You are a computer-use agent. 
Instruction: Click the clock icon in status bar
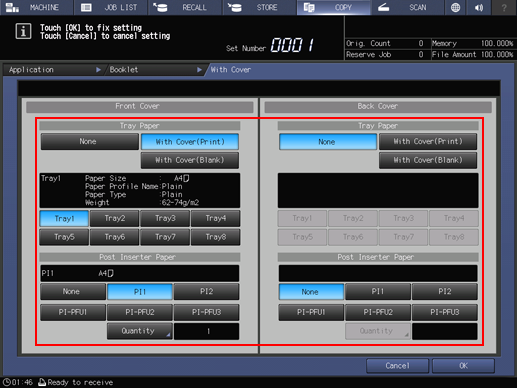(6, 382)
